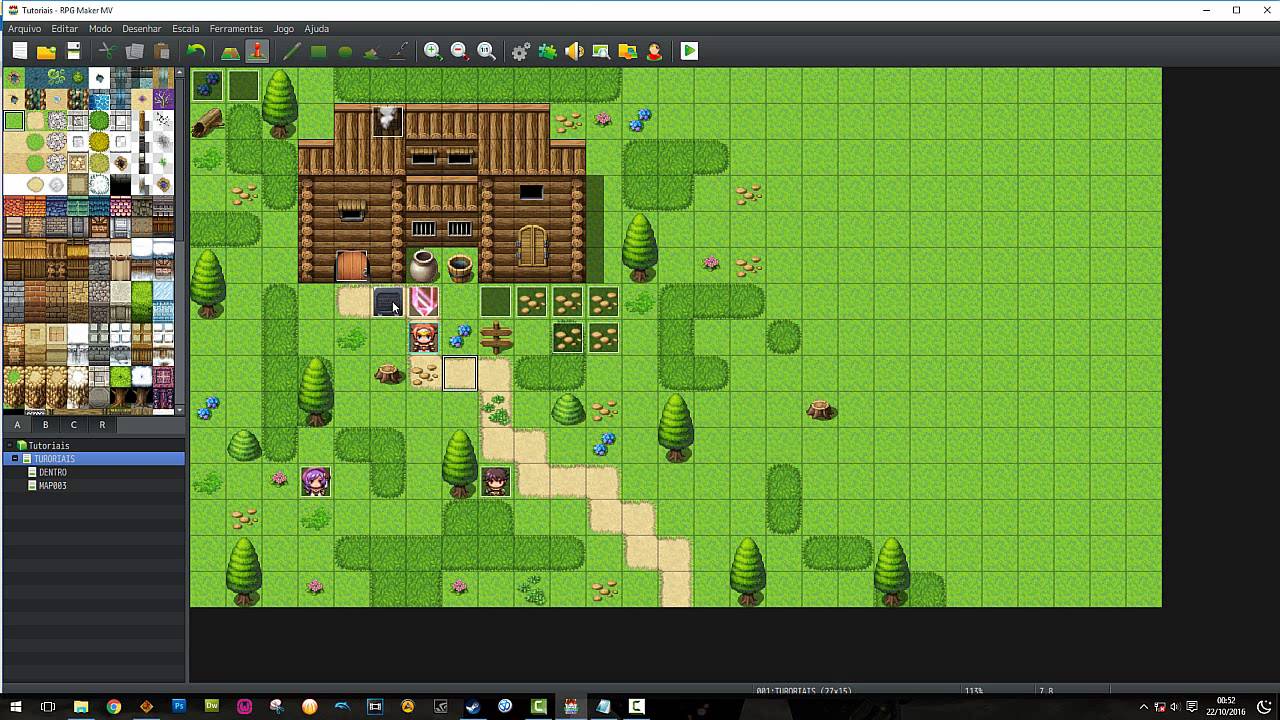Image resolution: width=1280 pixels, height=720 pixels.
Task: Open the Character Generator icon
Action: 655,51
